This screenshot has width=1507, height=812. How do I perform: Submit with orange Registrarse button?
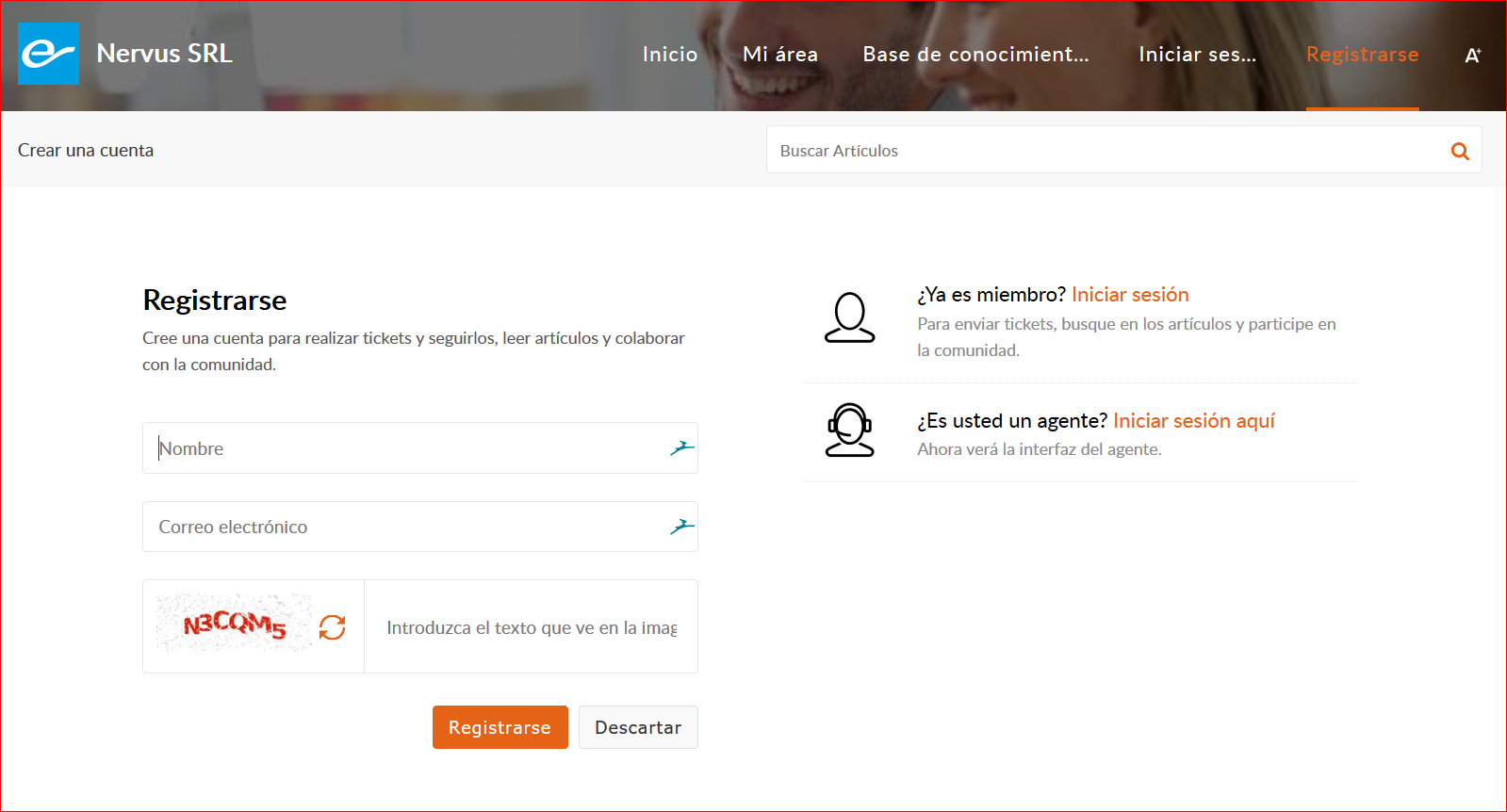tap(500, 727)
